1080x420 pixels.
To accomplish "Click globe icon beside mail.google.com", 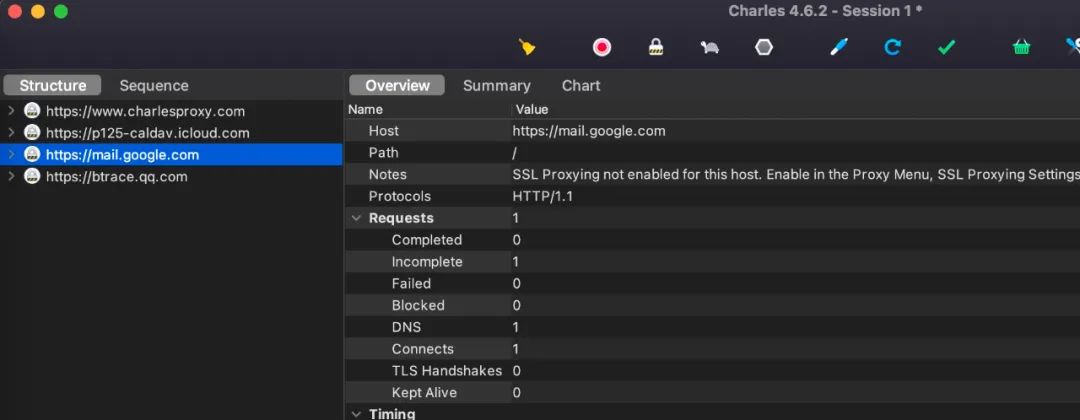I will [32, 154].
